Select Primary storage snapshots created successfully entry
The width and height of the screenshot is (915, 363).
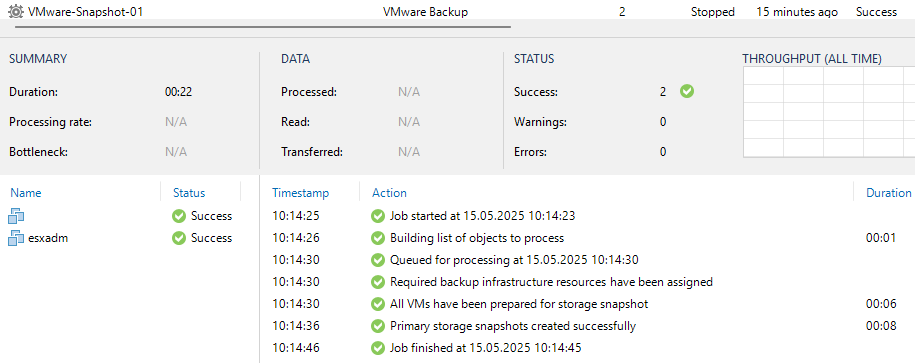[513, 326]
